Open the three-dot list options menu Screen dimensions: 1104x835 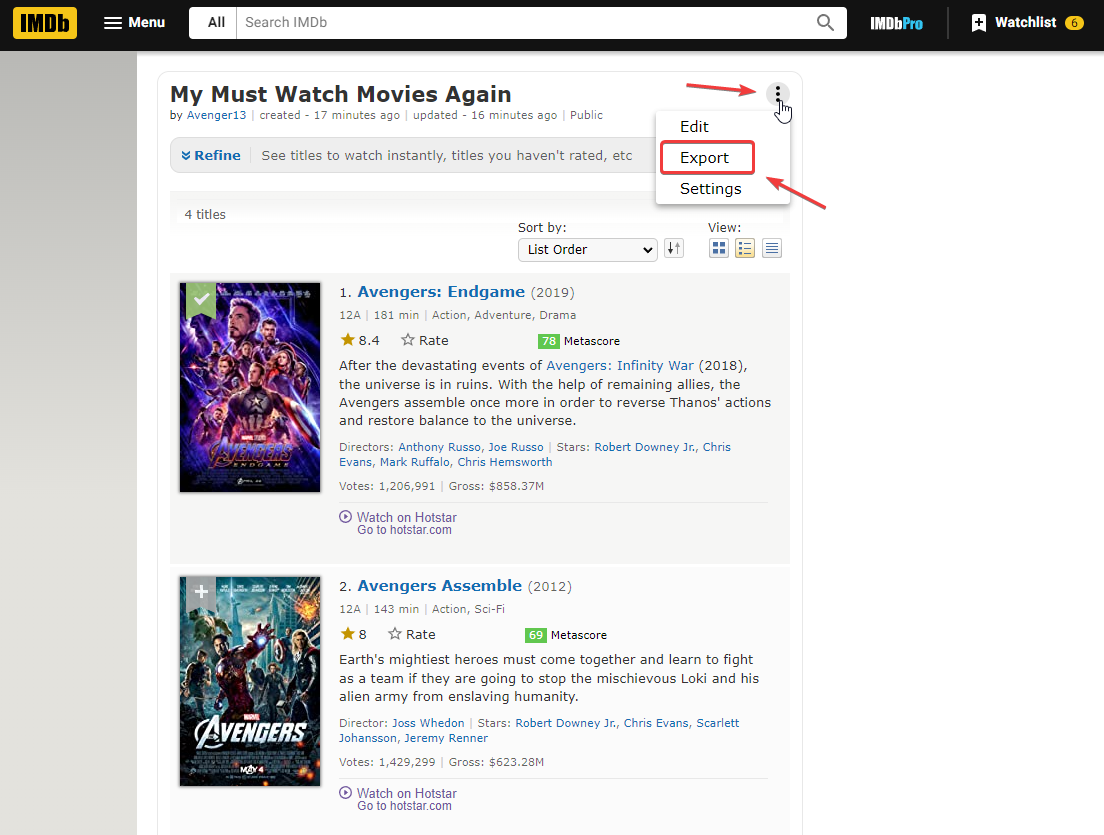777,95
